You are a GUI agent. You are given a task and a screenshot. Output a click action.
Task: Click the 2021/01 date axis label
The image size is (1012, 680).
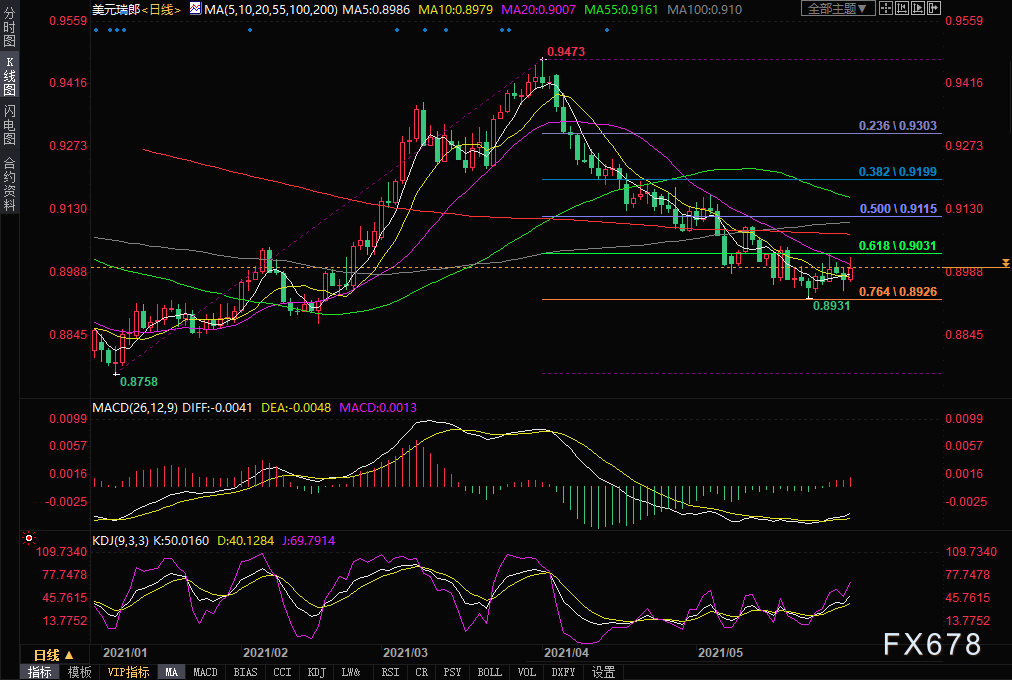125,652
